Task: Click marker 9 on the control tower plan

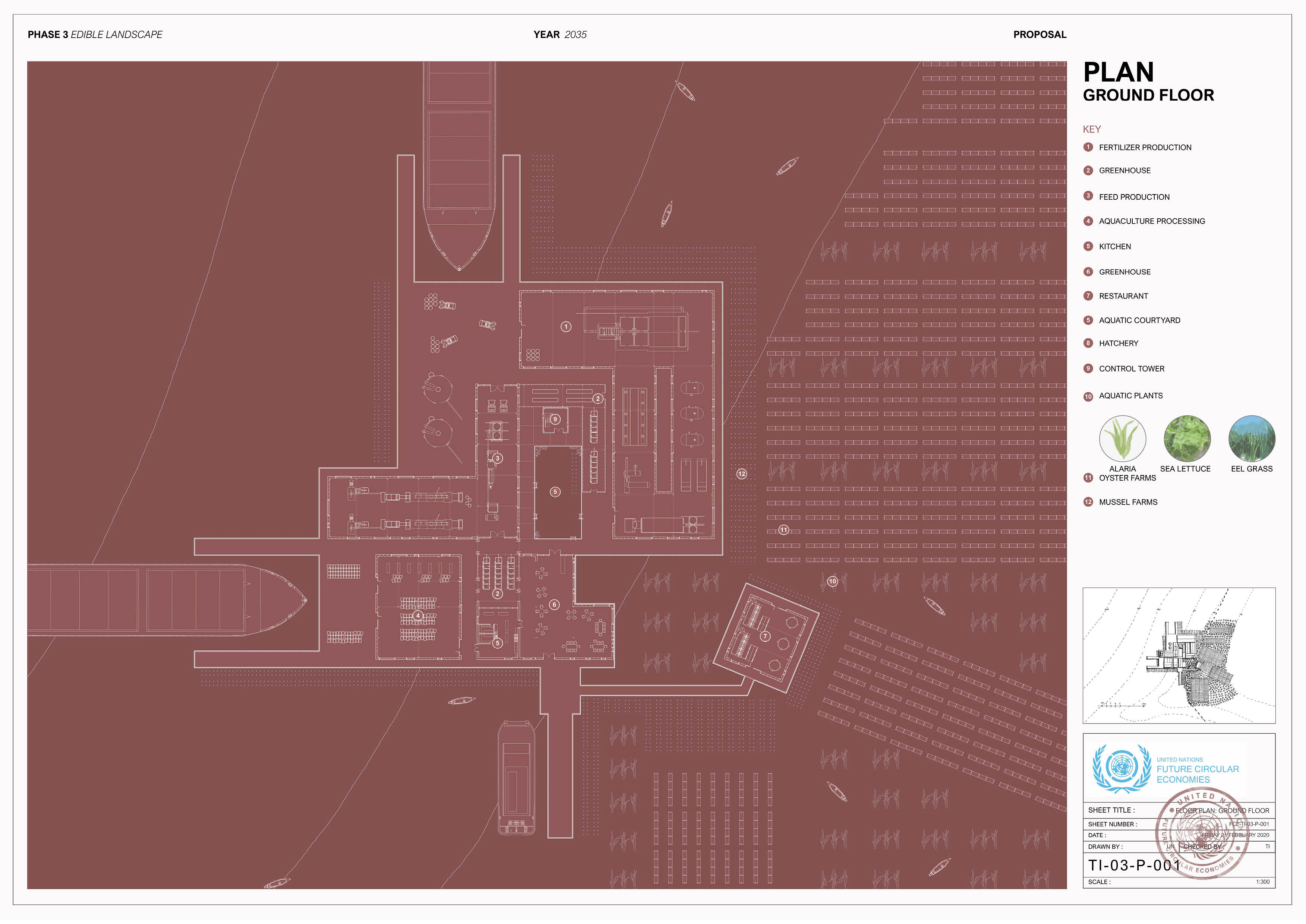Action: tap(555, 419)
